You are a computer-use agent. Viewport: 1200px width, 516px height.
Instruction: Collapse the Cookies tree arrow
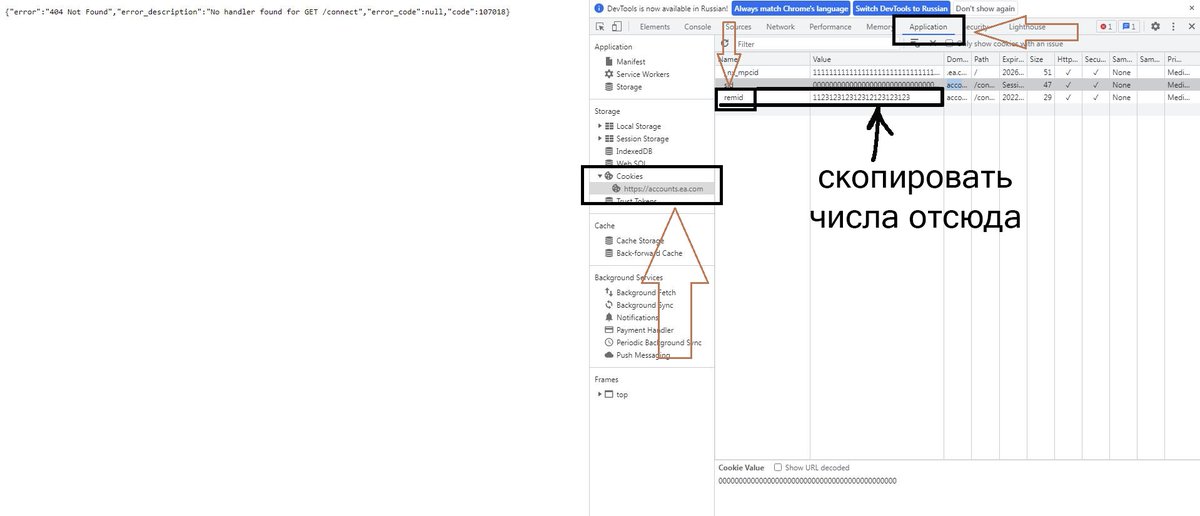click(x=600, y=176)
